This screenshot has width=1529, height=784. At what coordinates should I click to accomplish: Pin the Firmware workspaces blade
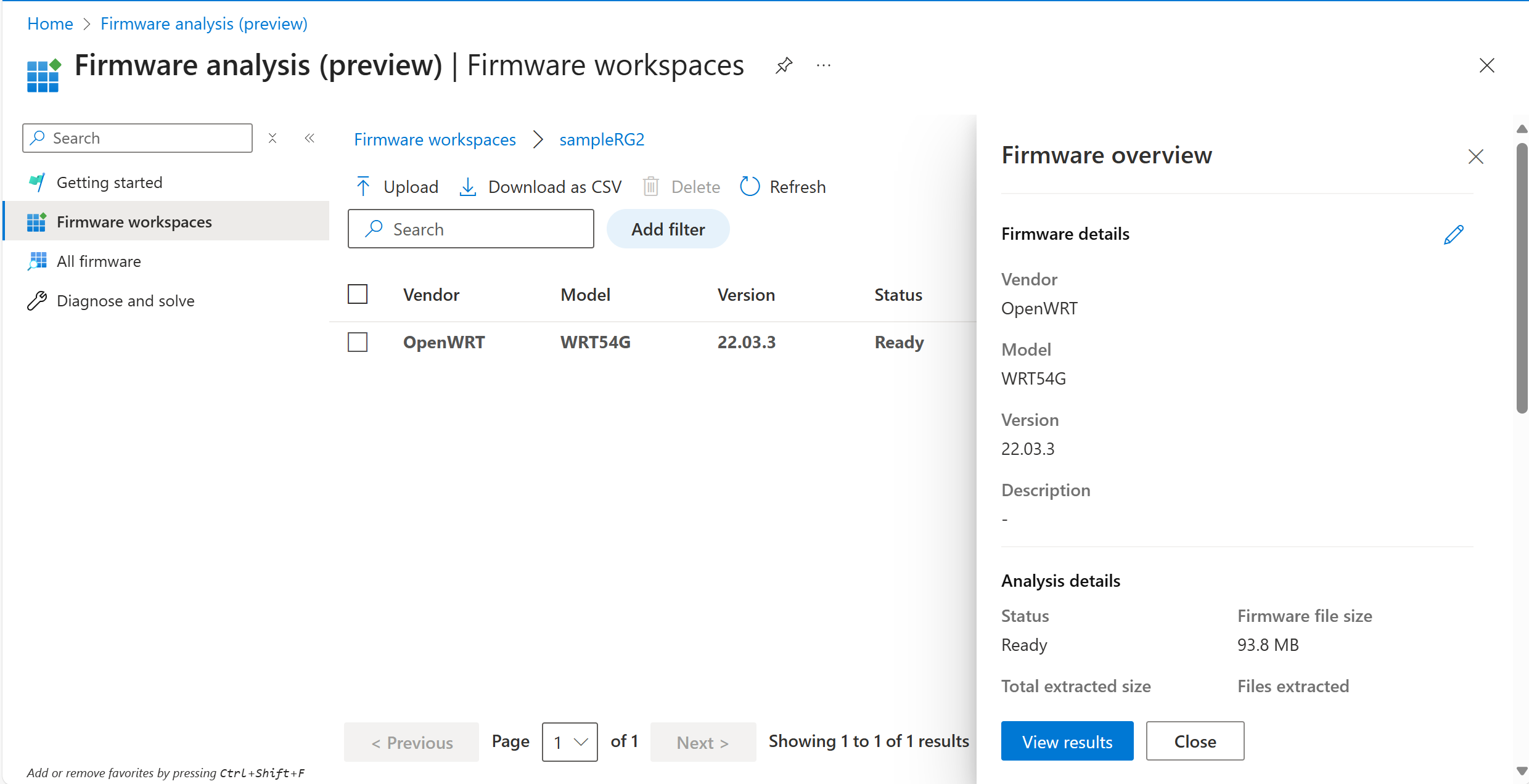[784, 65]
